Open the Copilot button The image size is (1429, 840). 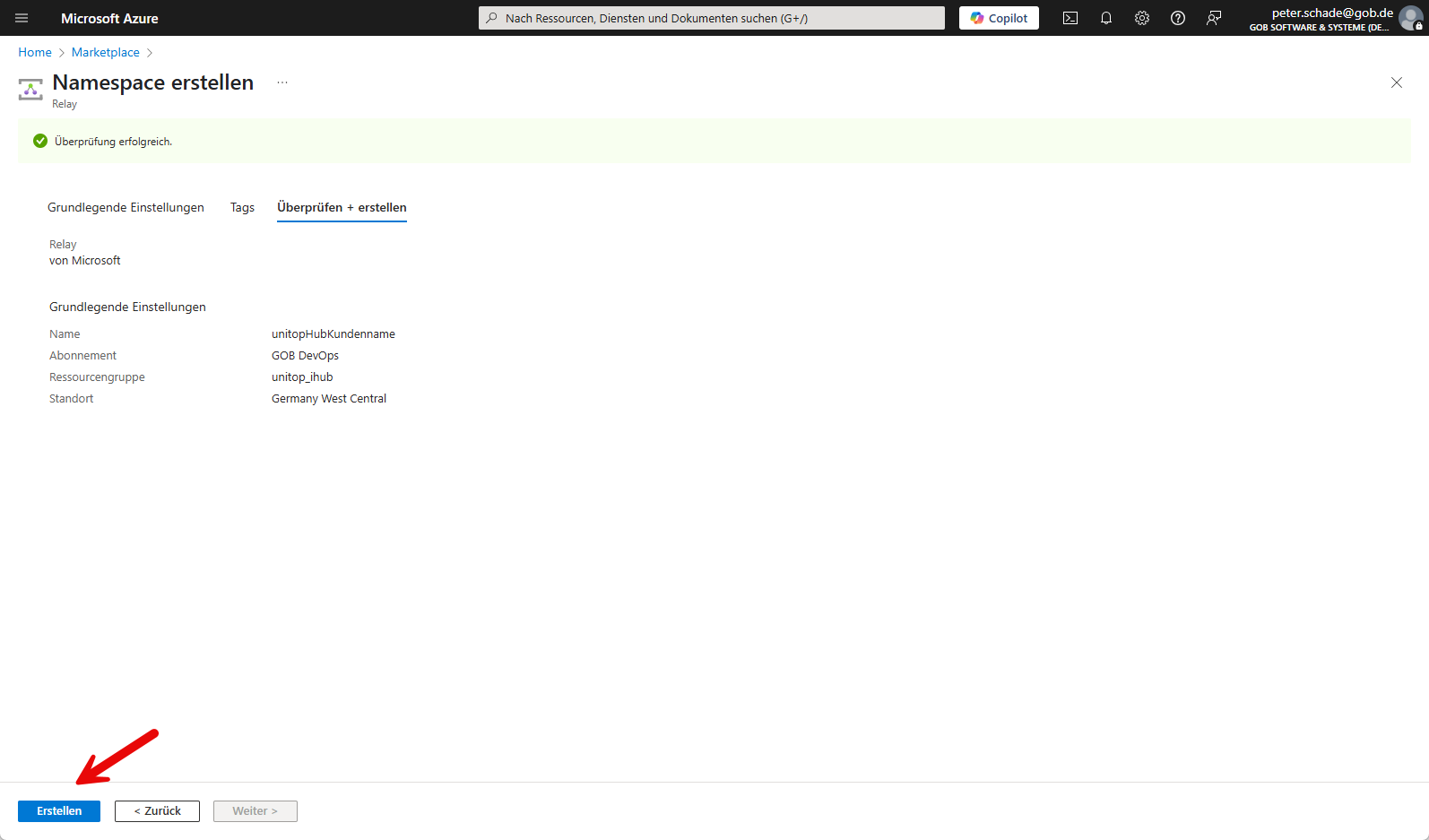point(999,18)
